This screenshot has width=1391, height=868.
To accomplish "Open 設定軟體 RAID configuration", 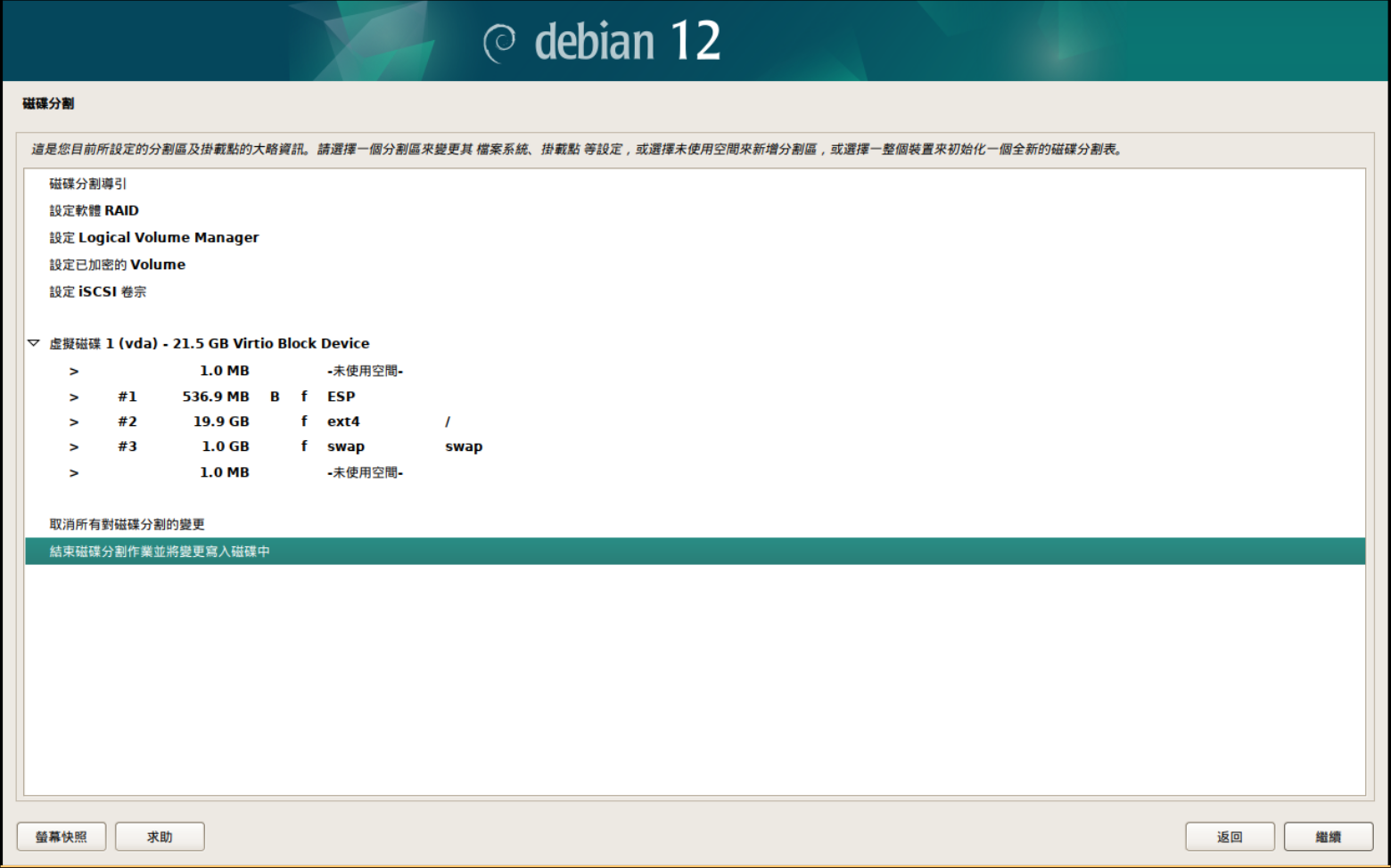I will pyautogui.click(x=94, y=210).
